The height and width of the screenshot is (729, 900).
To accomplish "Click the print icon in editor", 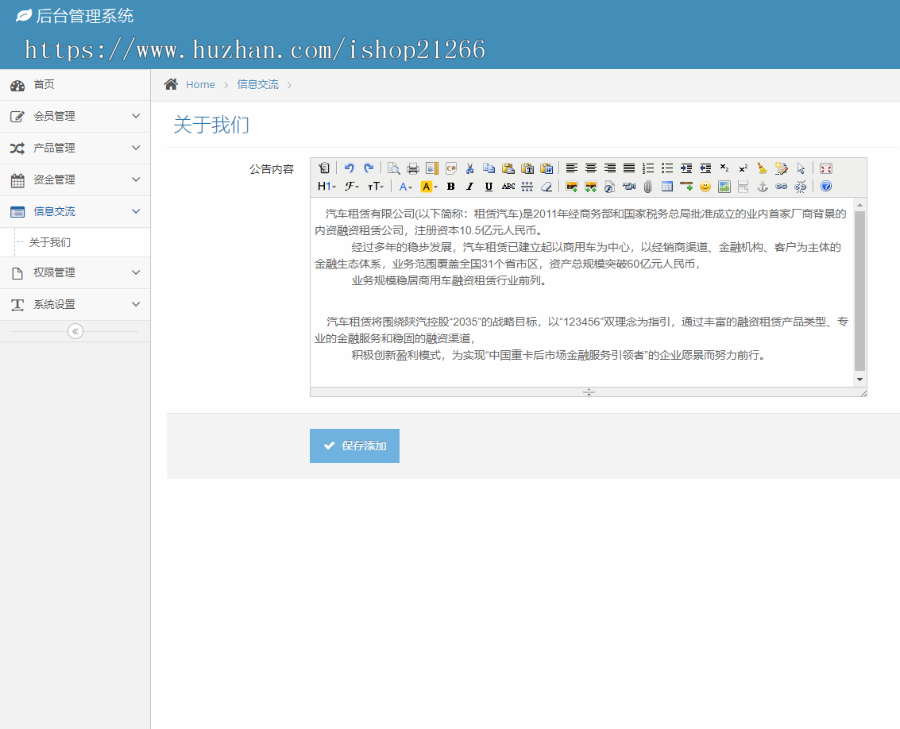I will coord(412,168).
